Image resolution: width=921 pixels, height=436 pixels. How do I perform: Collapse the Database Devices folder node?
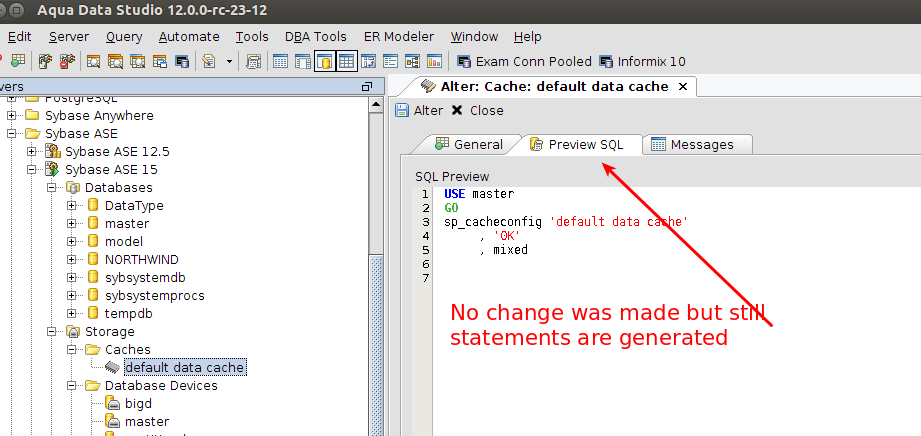click(71, 385)
